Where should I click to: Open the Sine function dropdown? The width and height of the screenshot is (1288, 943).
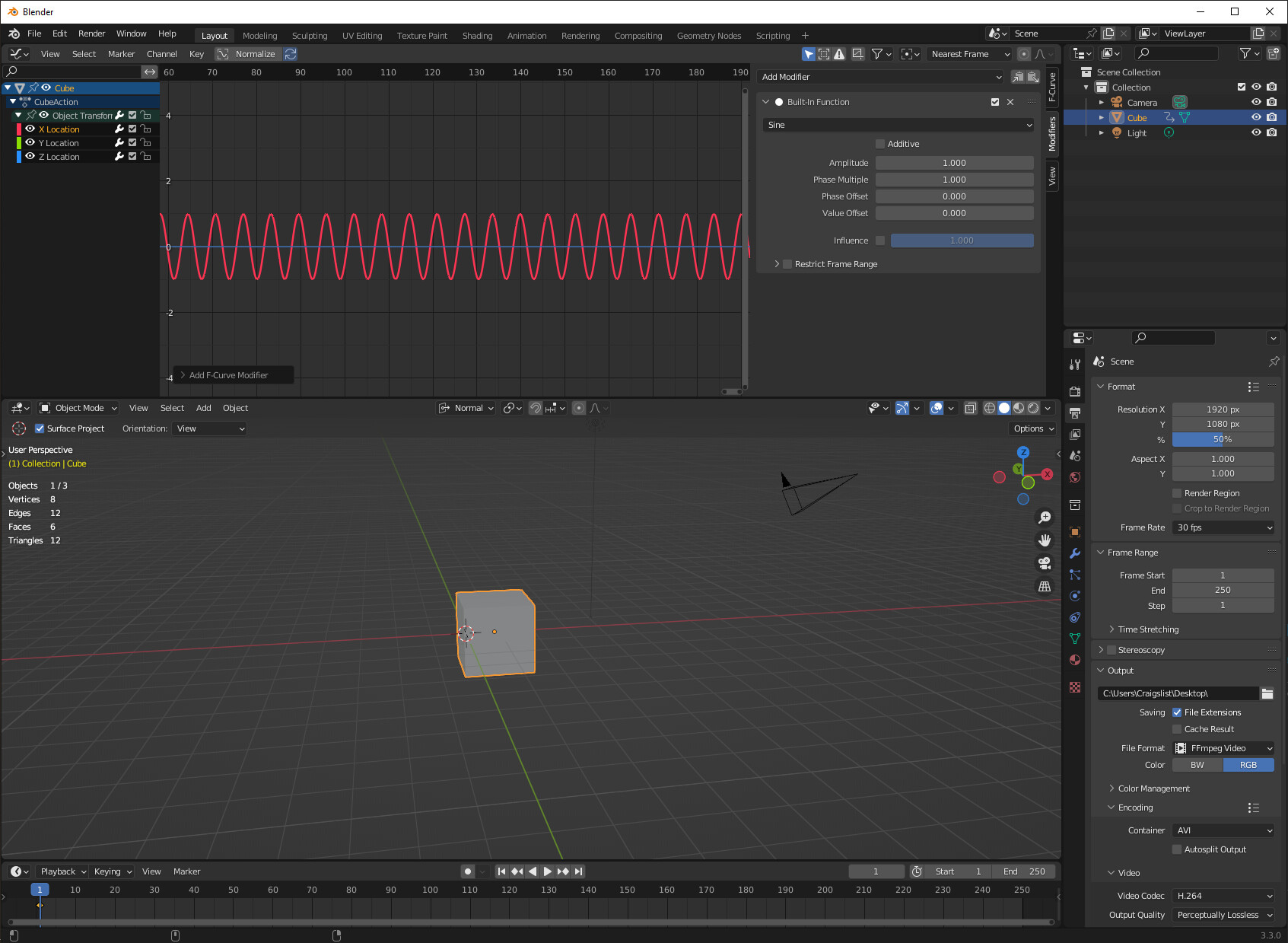click(x=898, y=125)
